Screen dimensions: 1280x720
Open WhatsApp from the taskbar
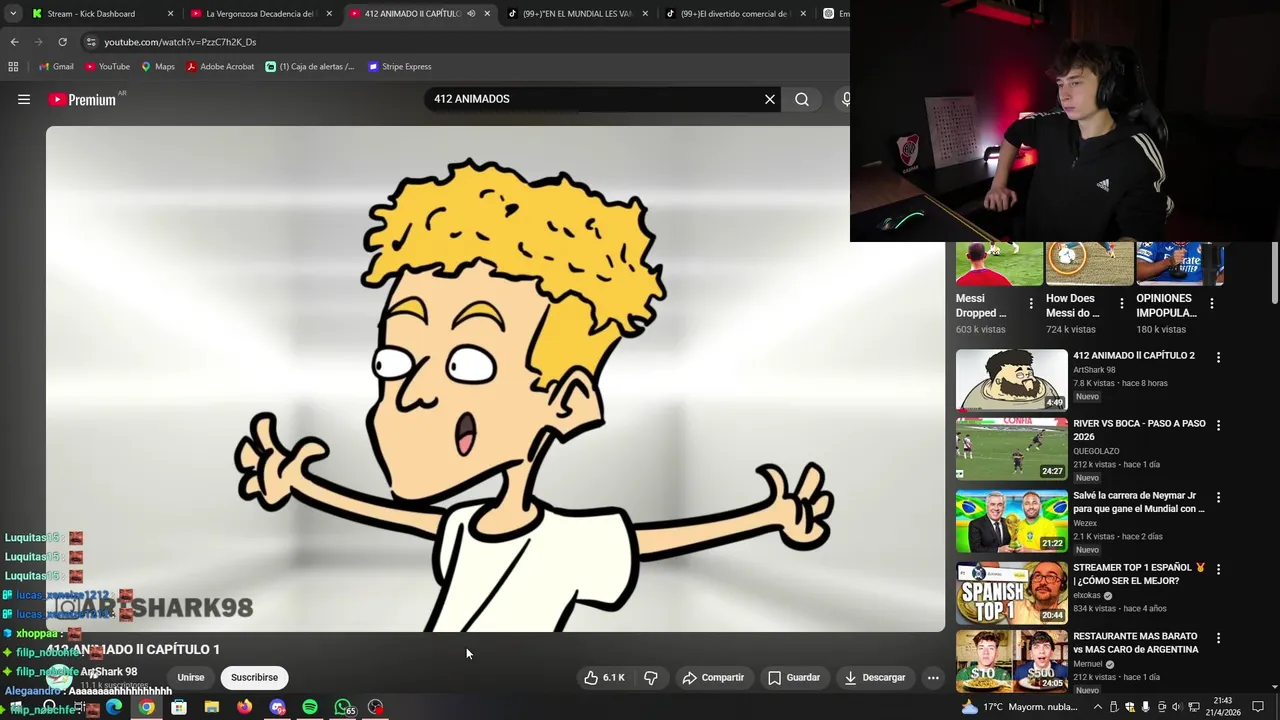(x=343, y=707)
